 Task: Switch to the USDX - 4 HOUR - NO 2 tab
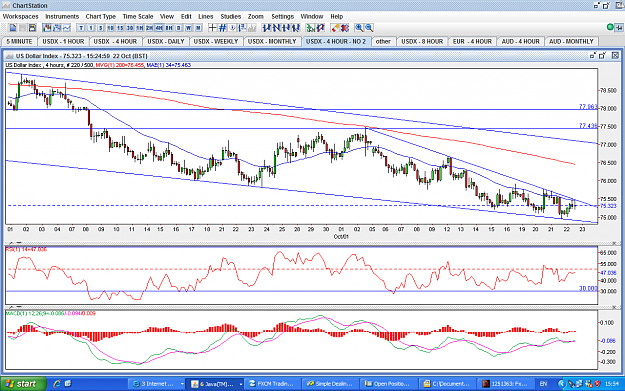[x=336, y=41]
